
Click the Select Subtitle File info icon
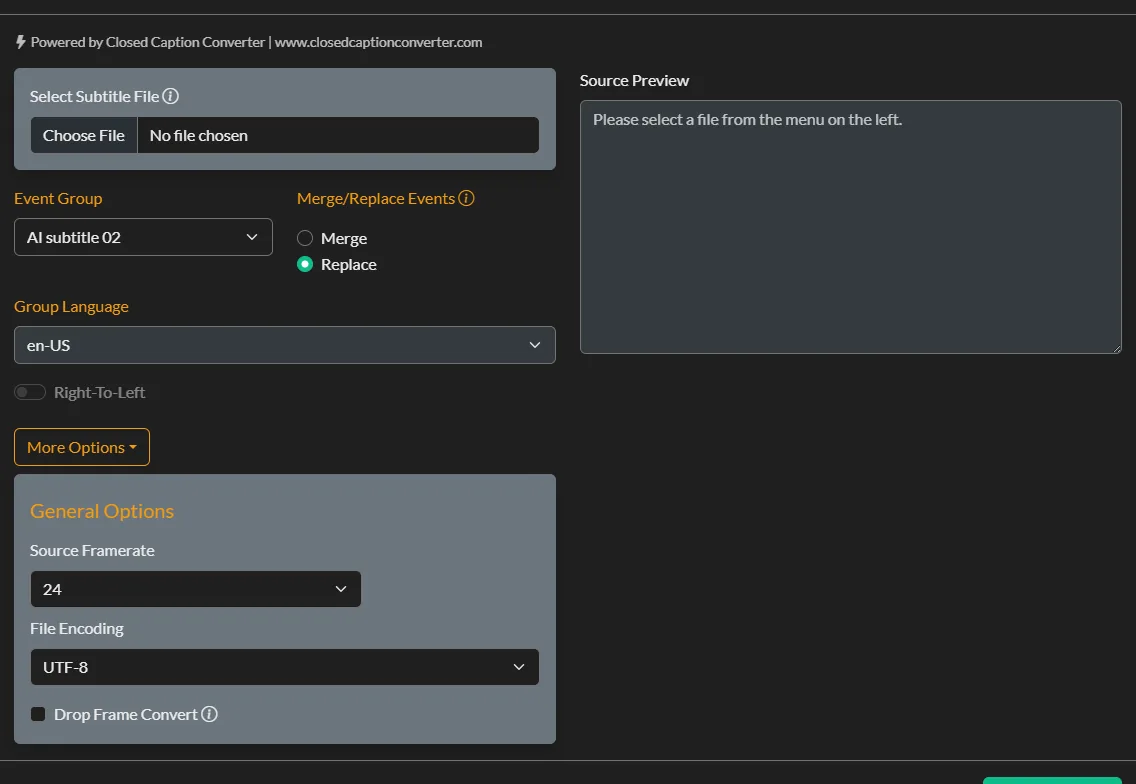pyautogui.click(x=170, y=96)
